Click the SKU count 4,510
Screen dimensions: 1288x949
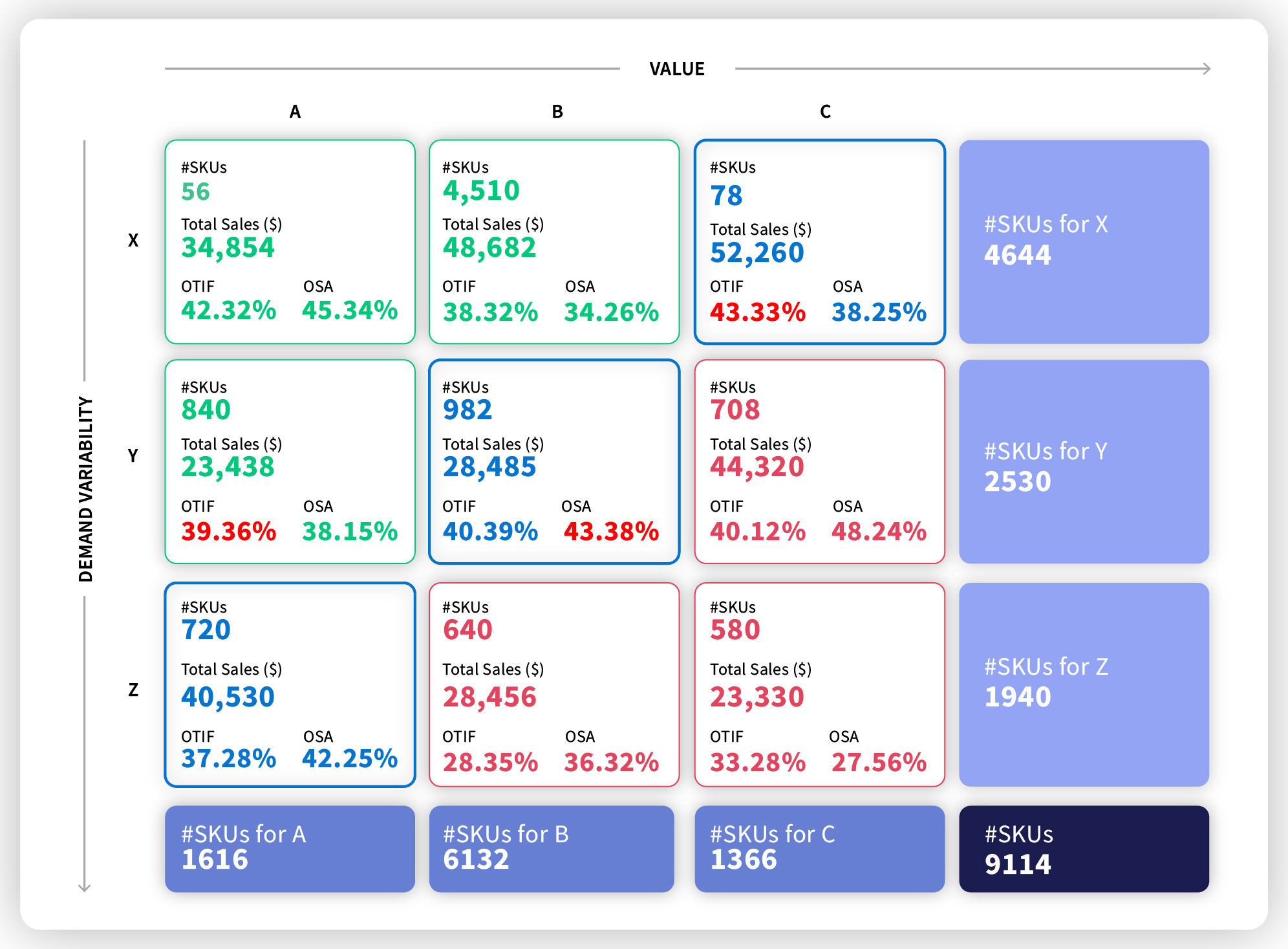click(481, 191)
